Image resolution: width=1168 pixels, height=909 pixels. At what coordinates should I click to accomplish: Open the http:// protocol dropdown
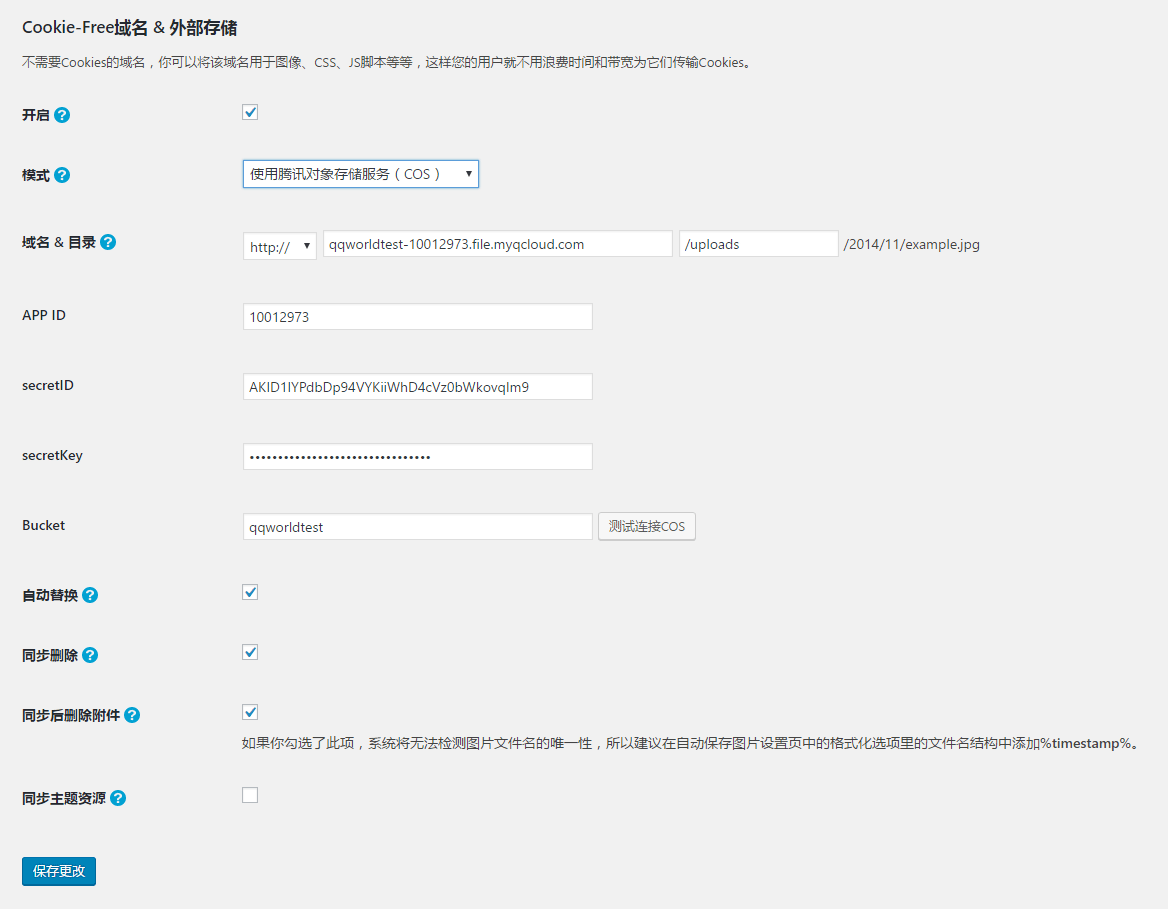[280, 246]
